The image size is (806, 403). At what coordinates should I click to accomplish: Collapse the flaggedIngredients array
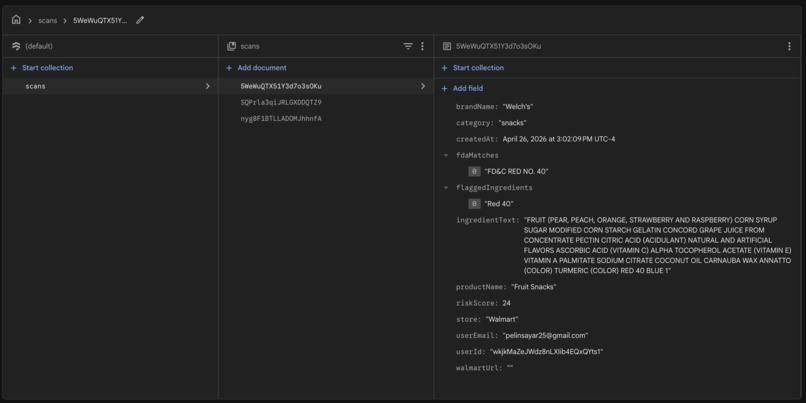[446, 188]
